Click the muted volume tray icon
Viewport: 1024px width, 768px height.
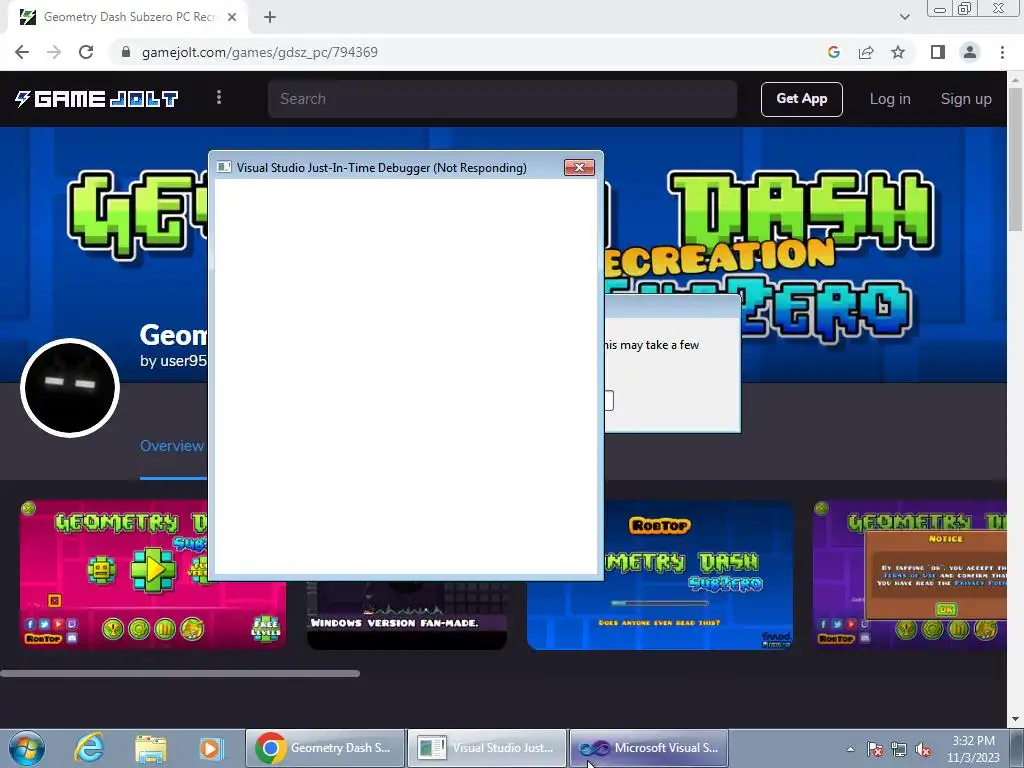923,749
